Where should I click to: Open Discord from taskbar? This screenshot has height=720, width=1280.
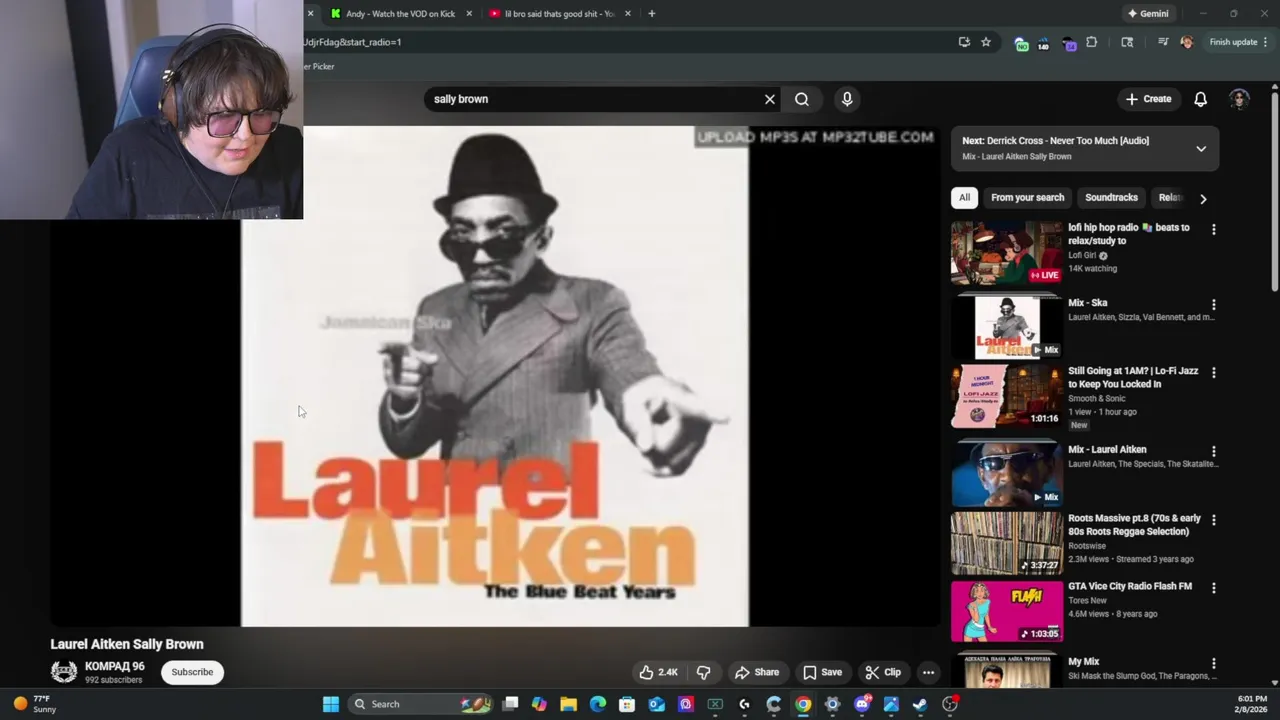coord(862,704)
